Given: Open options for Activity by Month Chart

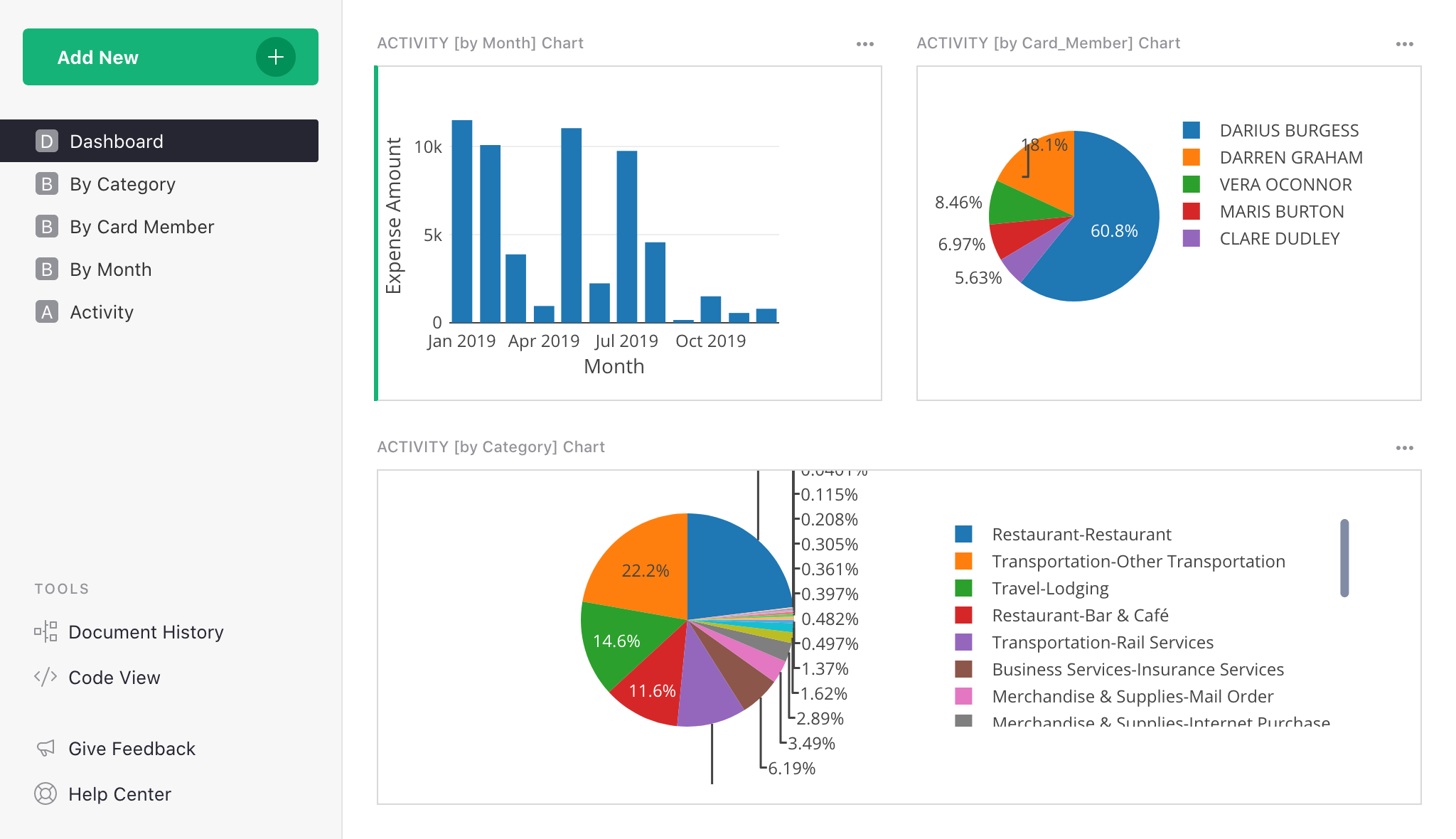Looking at the screenshot, I should click(x=865, y=44).
